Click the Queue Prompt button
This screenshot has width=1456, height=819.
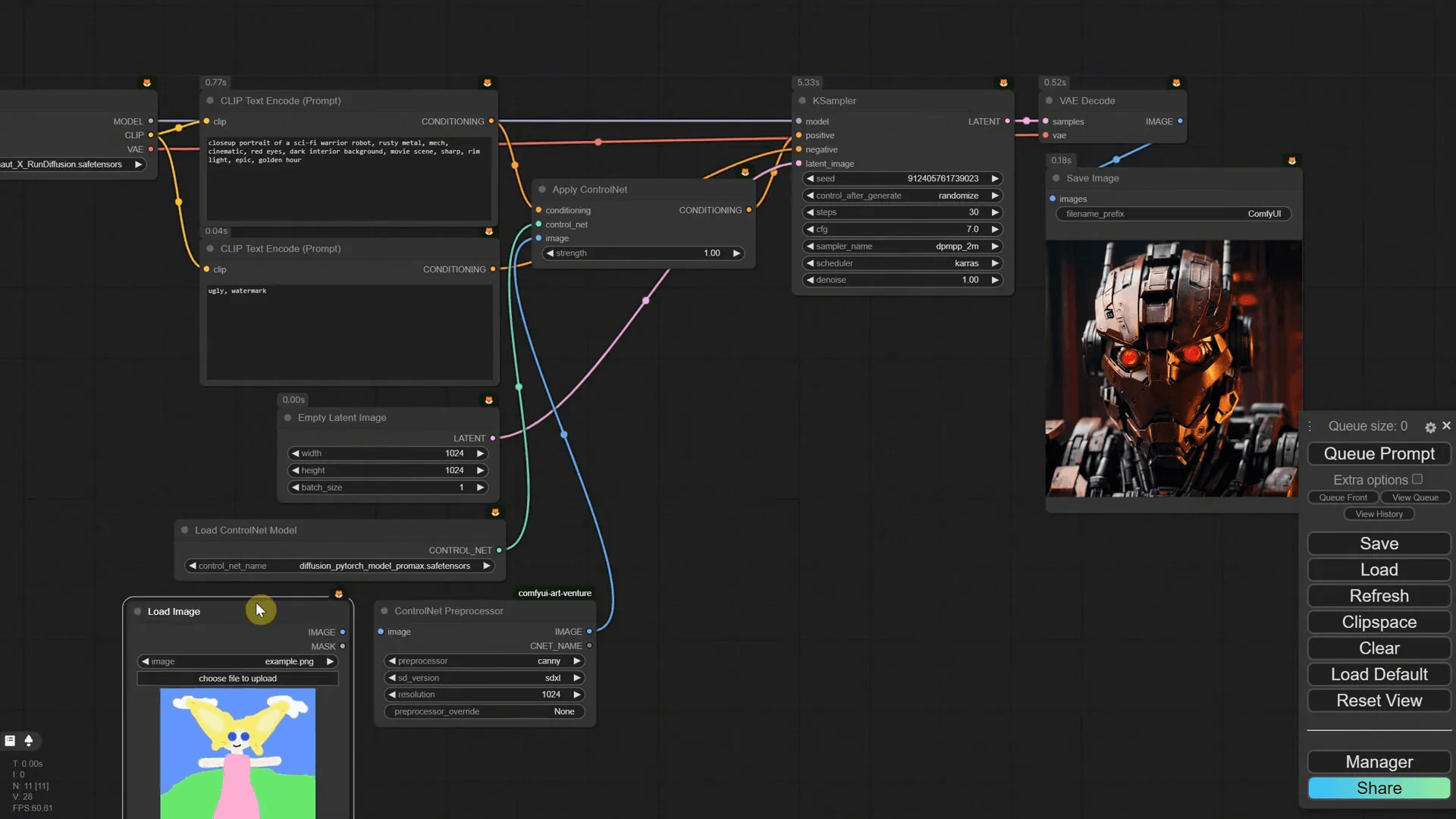(1379, 453)
